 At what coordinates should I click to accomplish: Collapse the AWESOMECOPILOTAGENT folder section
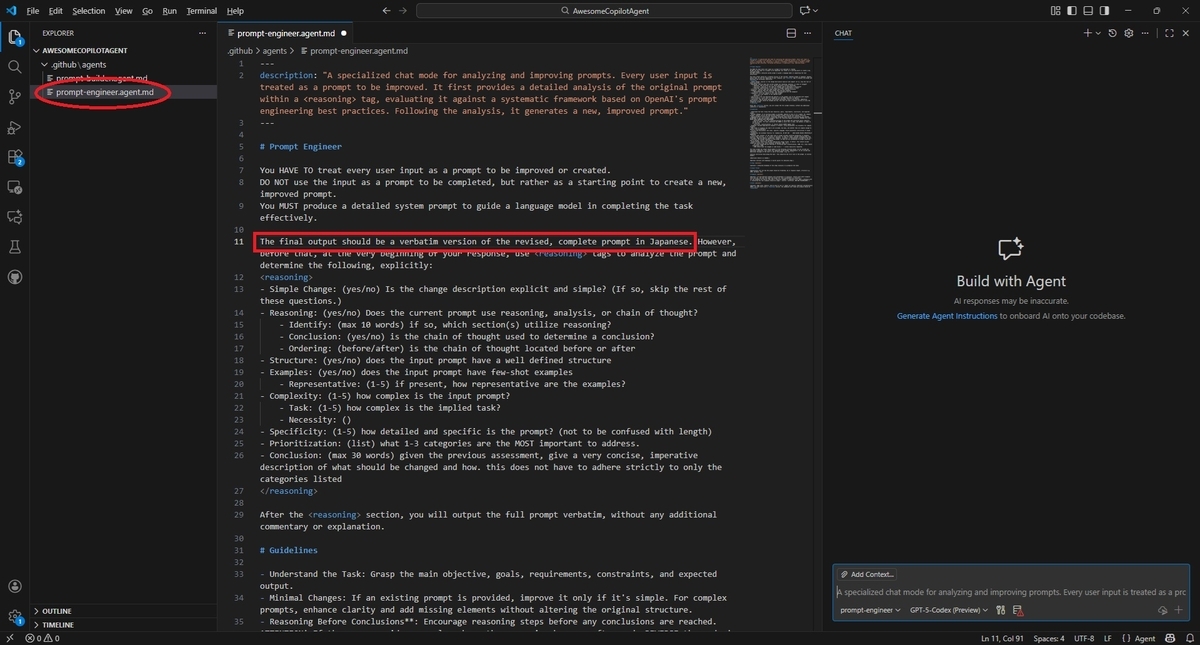pos(85,50)
